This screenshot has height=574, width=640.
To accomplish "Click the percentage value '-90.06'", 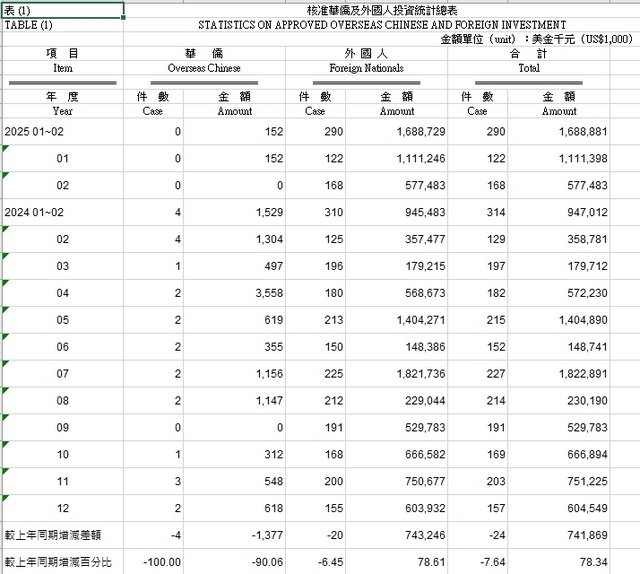I will 234,562.
